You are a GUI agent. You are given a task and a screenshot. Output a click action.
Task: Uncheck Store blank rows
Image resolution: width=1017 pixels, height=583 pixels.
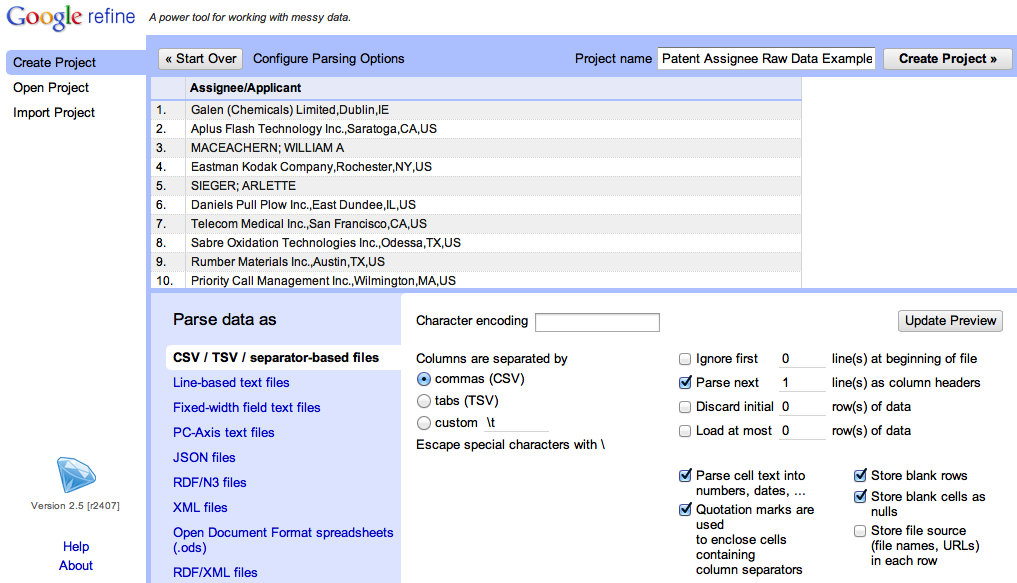point(860,475)
